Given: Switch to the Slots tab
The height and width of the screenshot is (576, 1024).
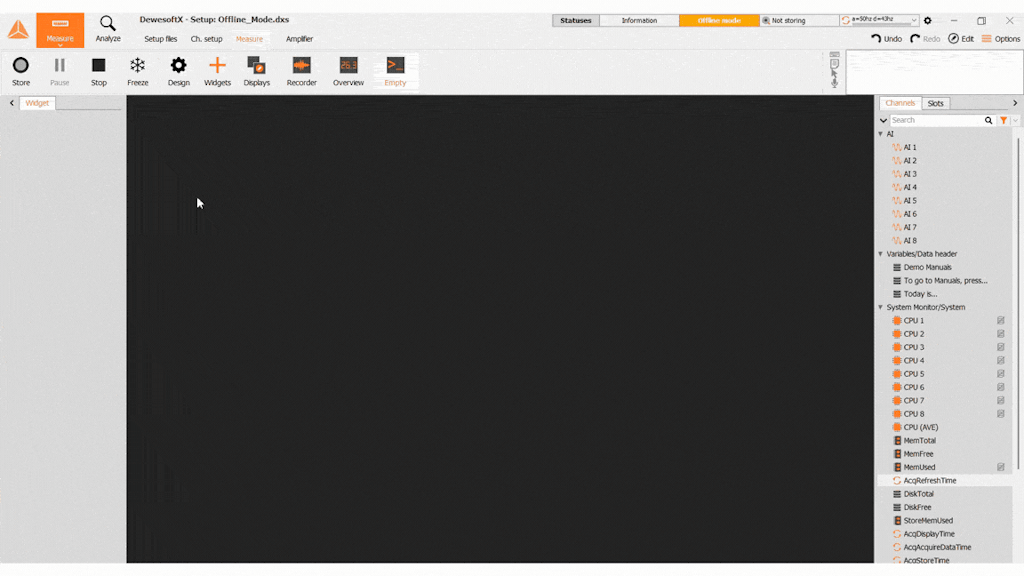Looking at the screenshot, I should point(935,103).
